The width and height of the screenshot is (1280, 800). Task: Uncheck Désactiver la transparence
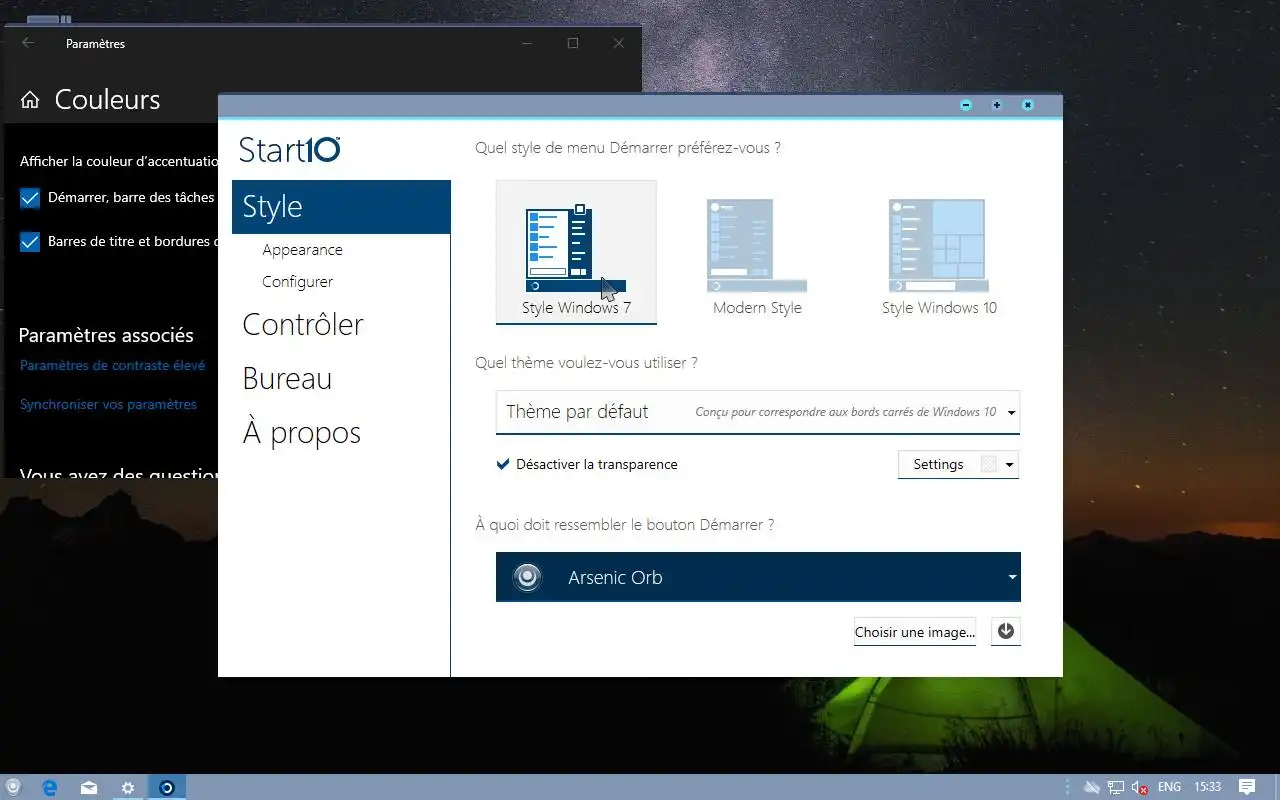coord(503,464)
